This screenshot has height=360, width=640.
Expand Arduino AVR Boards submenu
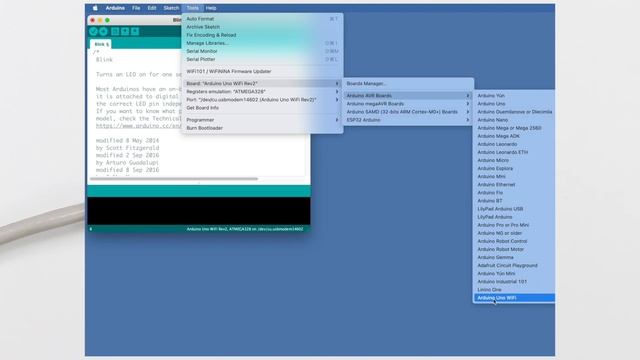(x=408, y=96)
